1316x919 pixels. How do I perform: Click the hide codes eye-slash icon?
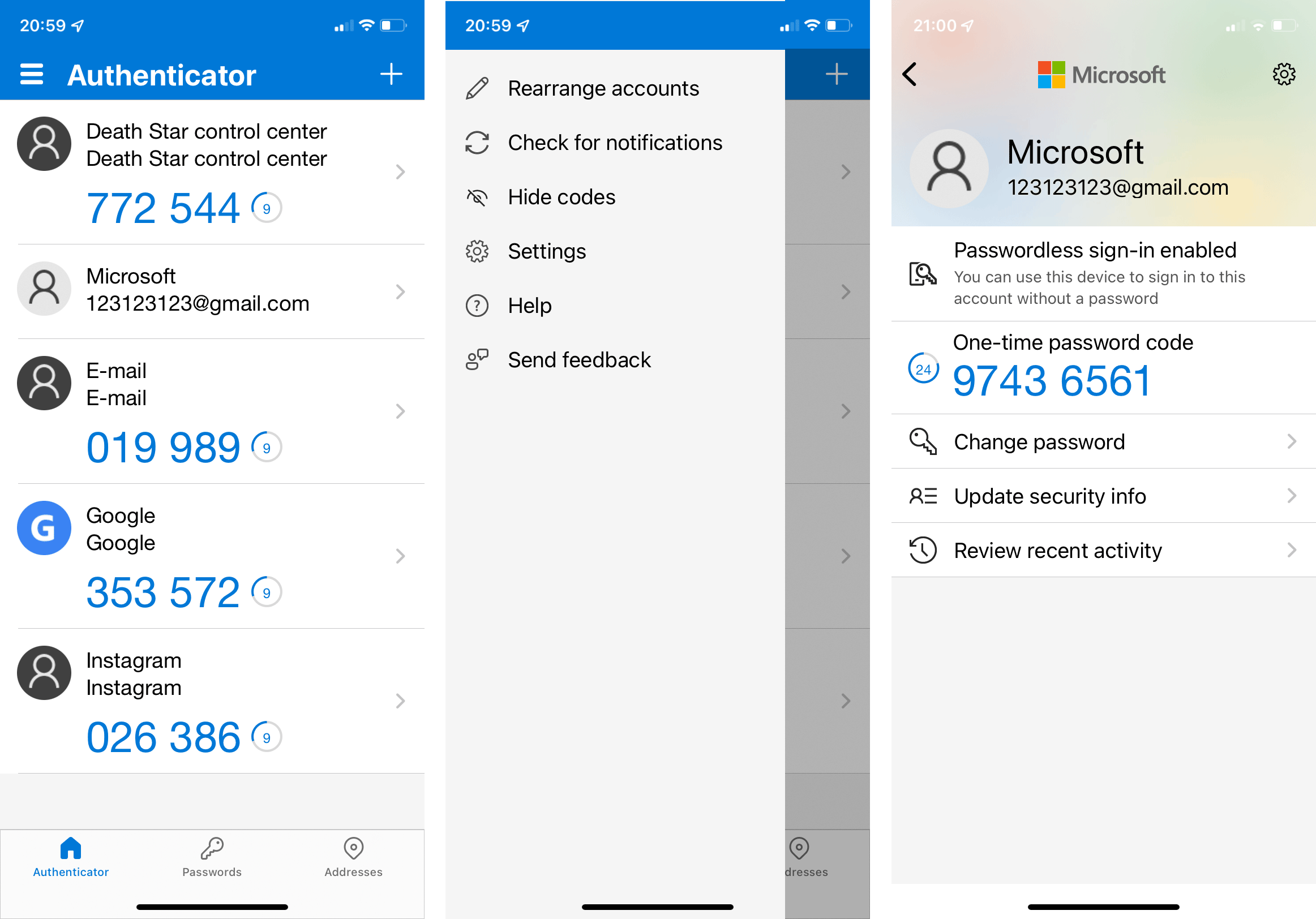pos(477,198)
